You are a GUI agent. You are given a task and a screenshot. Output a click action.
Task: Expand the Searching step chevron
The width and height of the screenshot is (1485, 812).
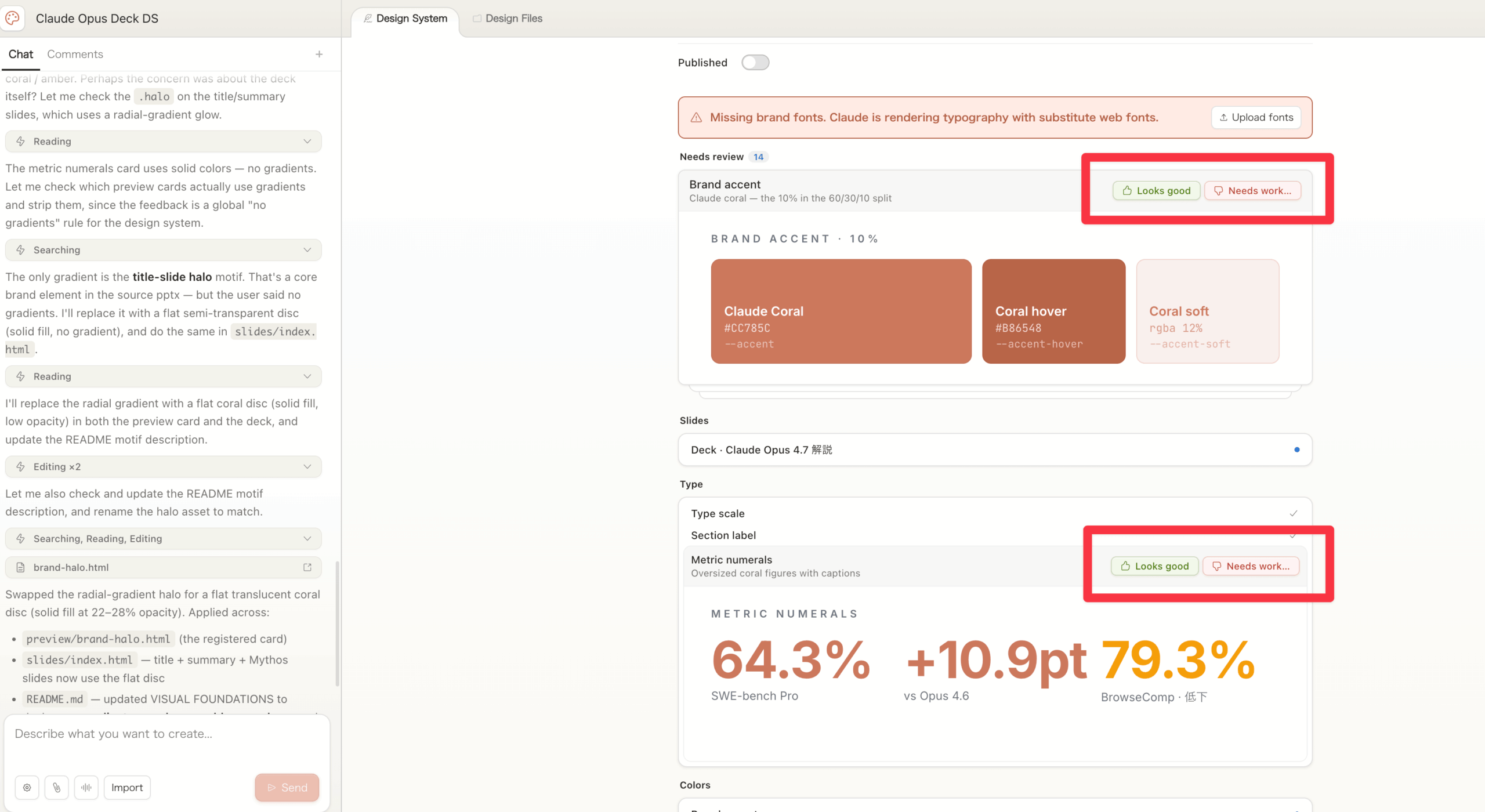tap(307, 250)
